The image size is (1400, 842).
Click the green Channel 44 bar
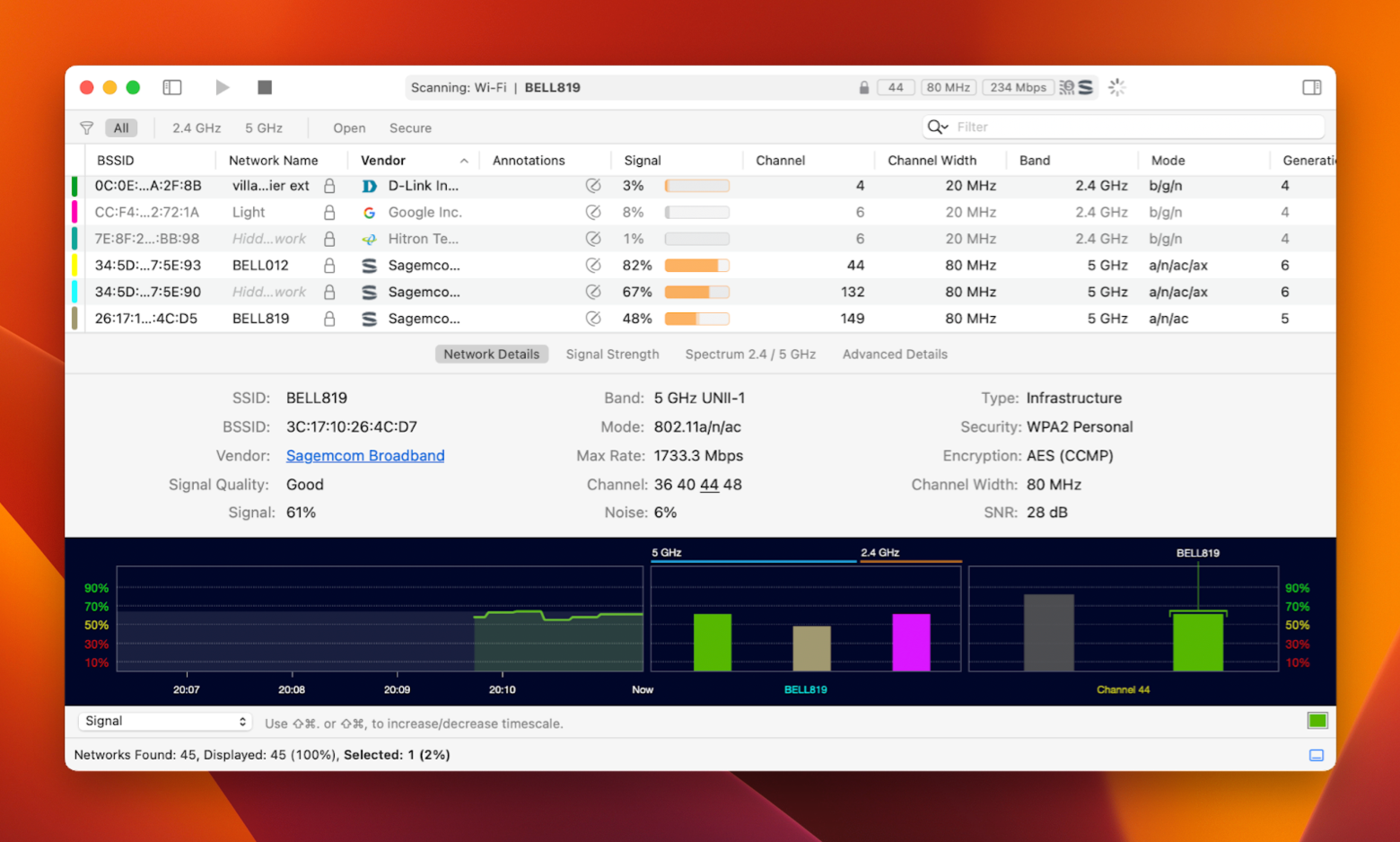(x=1198, y=642)
